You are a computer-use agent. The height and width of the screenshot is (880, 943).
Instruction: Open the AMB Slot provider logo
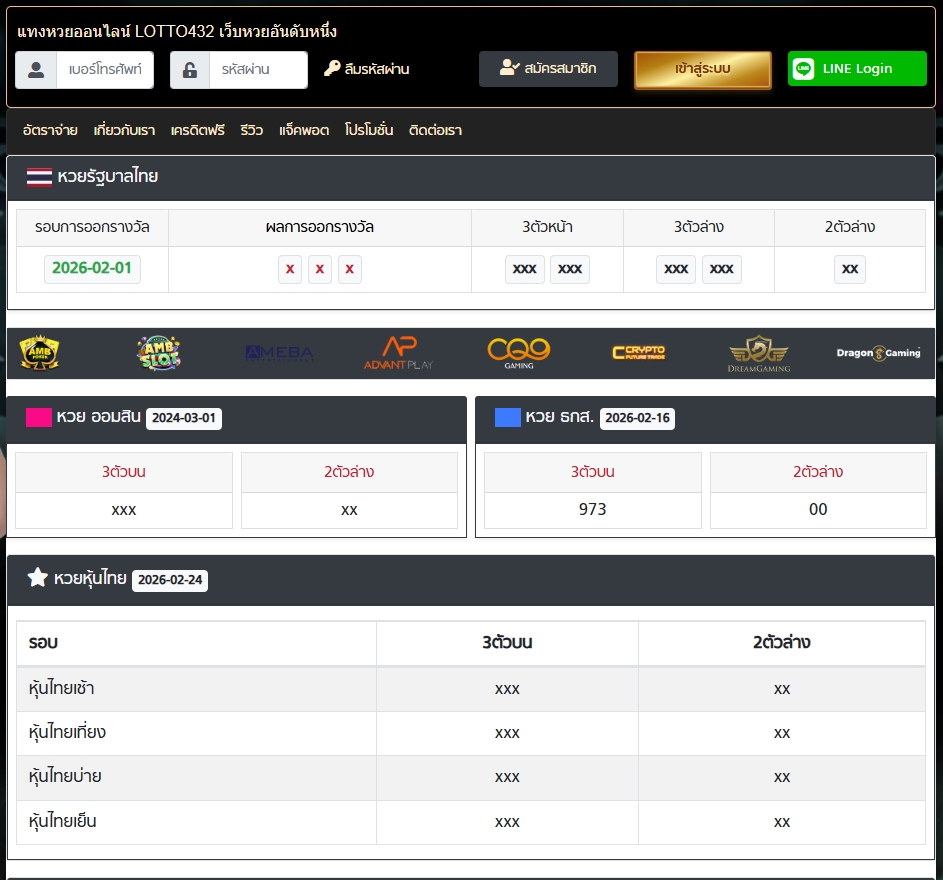(159, 353)
